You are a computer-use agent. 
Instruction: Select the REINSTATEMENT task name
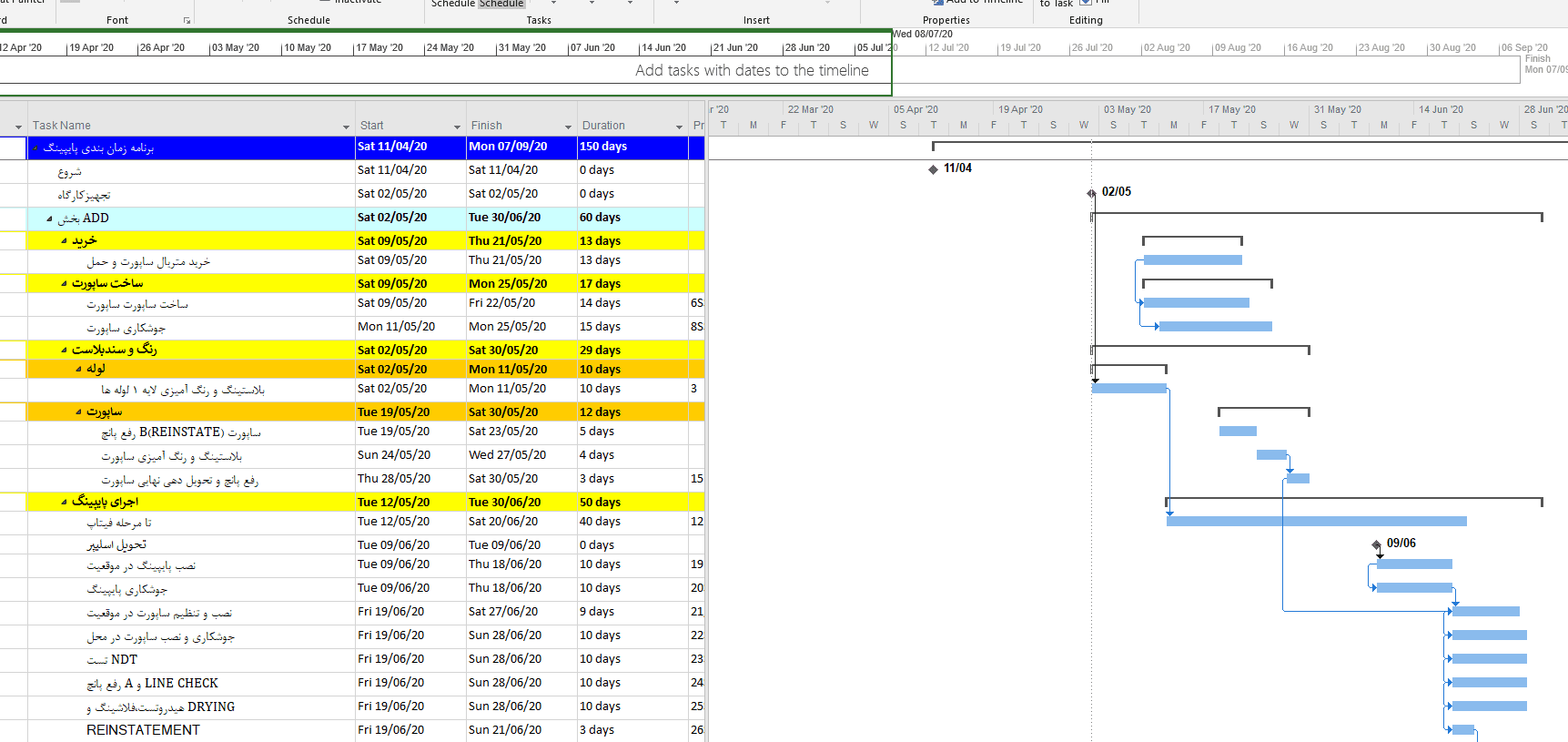[143, 730]
